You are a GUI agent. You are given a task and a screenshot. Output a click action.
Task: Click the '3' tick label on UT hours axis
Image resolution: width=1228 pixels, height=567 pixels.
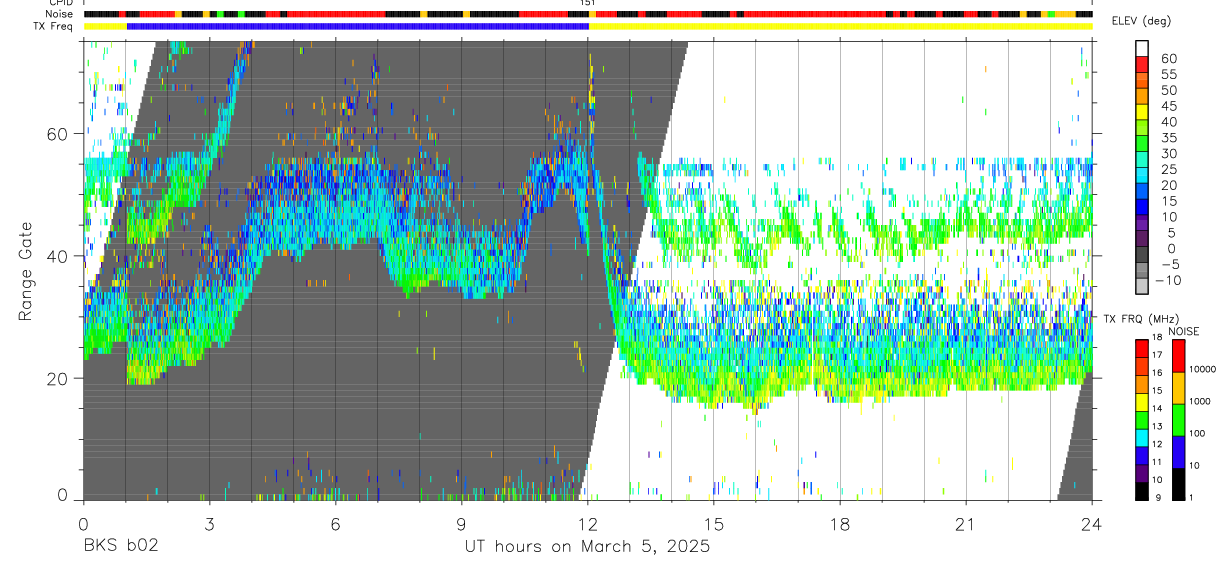click(x=209, y=524)
